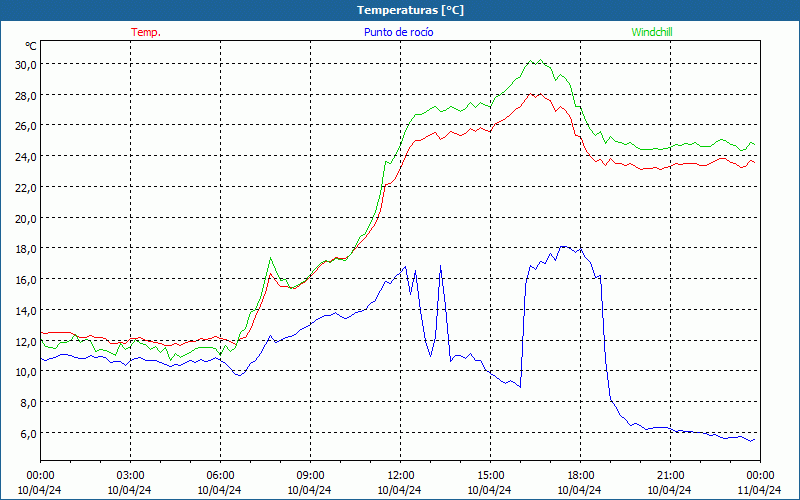Click the 11/04/24 date label
This screenshot has height=500, width=800.
tap(759, 490)
